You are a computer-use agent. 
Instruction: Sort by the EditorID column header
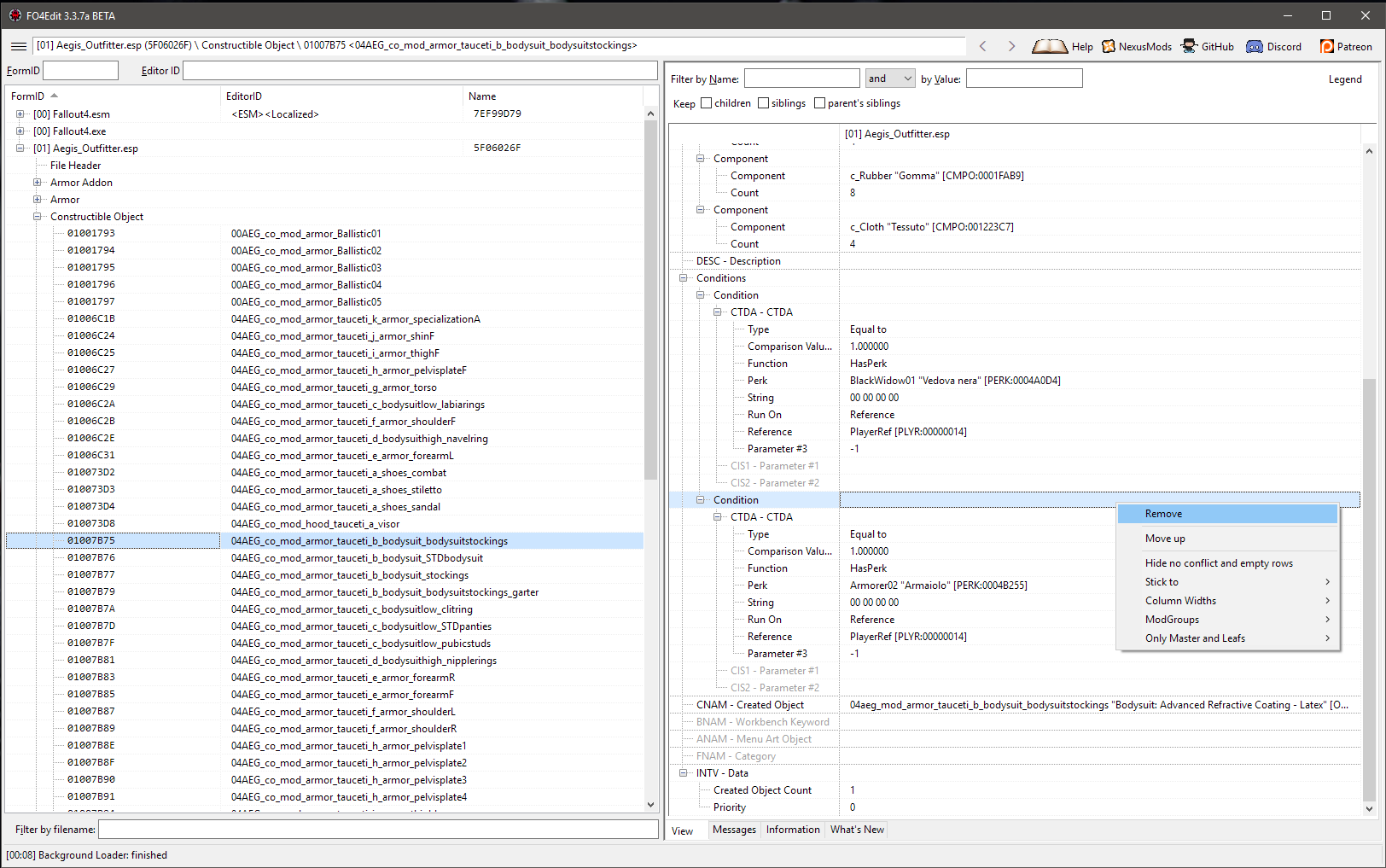341,96
